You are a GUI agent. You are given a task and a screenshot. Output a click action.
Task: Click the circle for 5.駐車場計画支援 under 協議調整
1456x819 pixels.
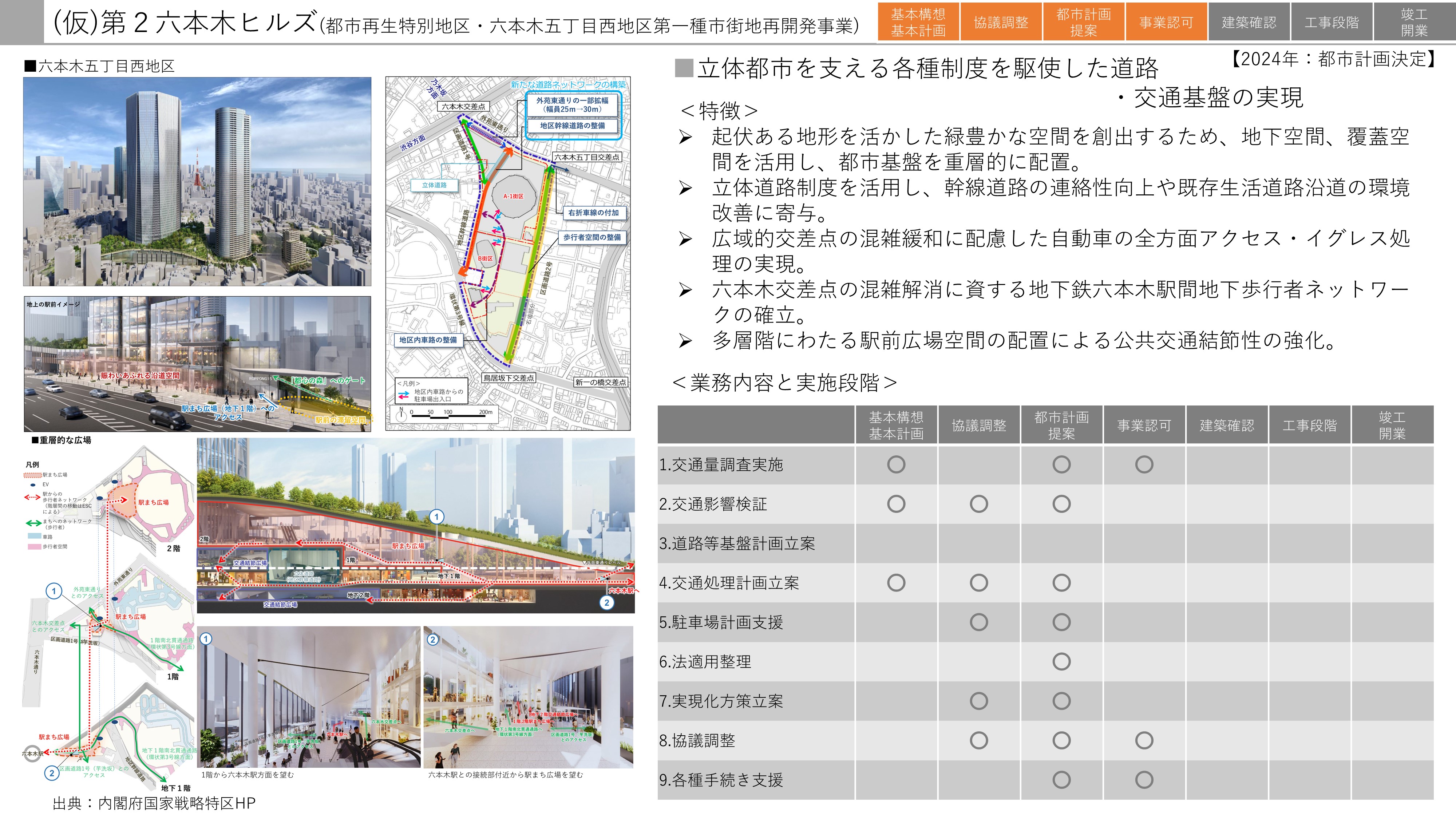pos(979,622)
